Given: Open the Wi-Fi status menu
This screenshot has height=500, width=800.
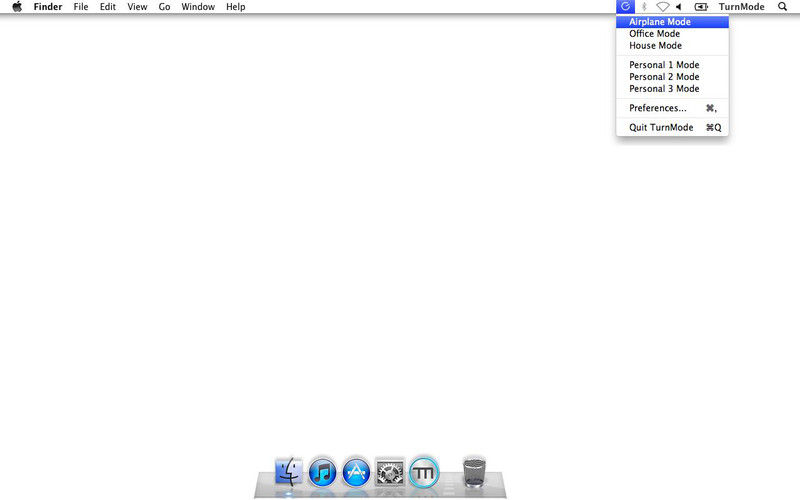Looking at the screenshot, I should [662, 7].
